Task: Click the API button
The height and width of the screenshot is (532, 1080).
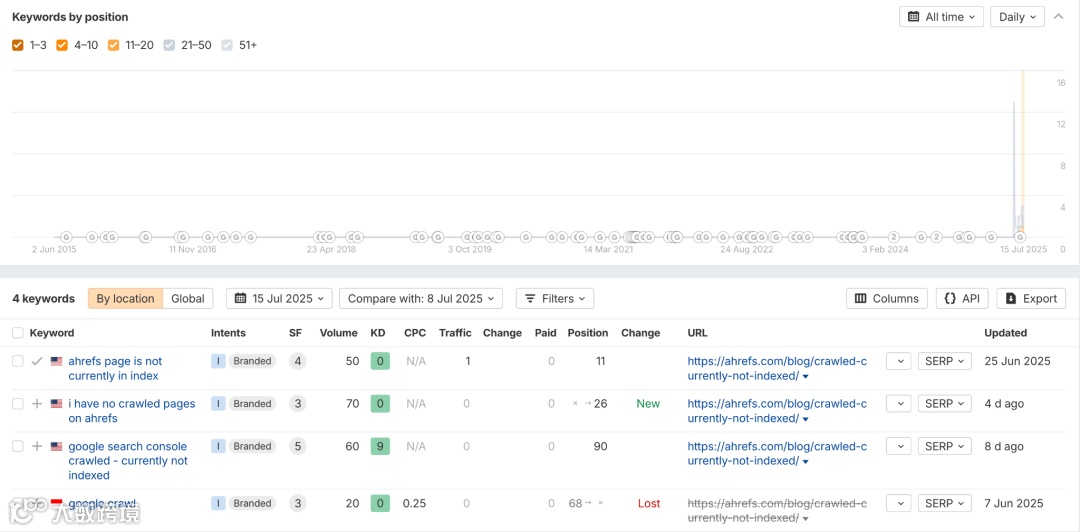Action: 962,298
